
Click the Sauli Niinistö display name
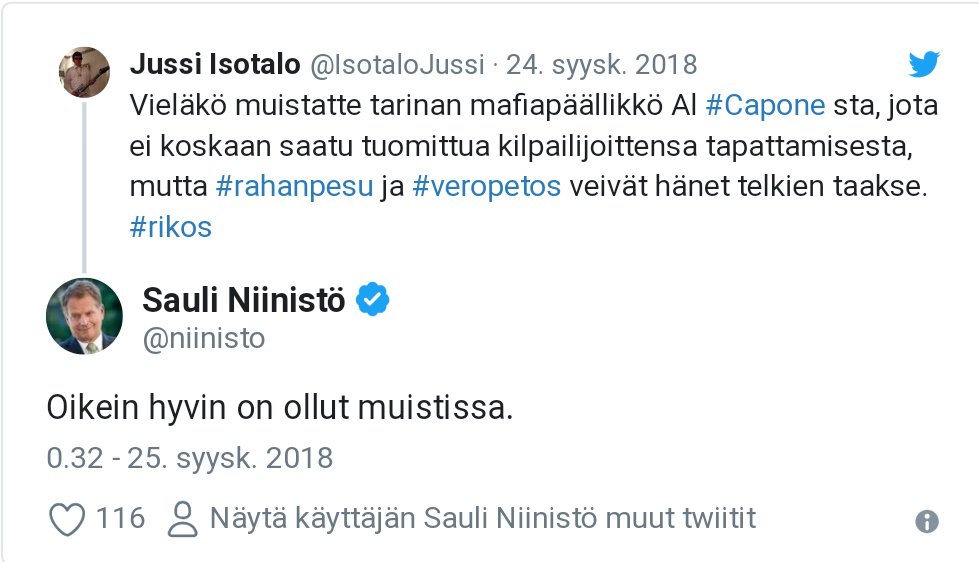[x=244, y=300]
